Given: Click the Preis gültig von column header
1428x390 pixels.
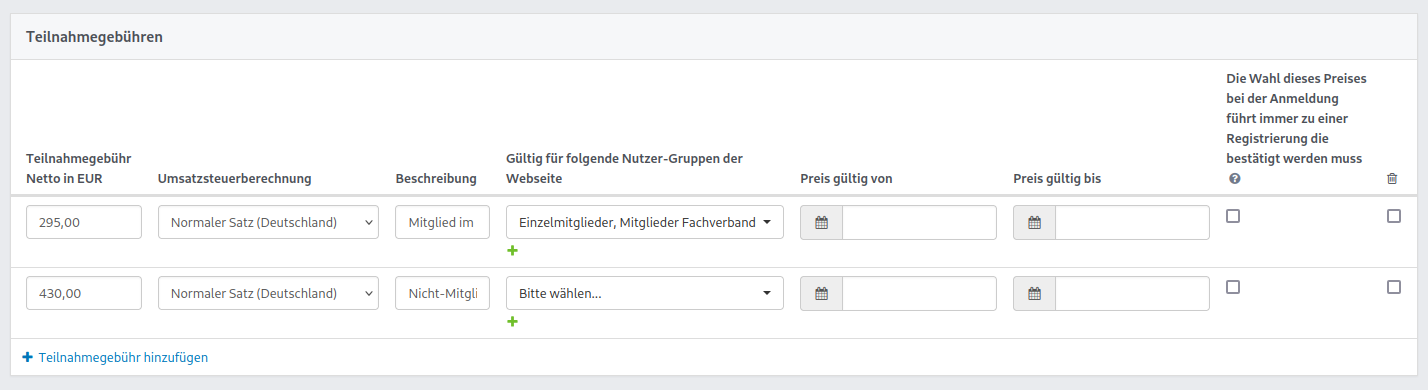Looking at the screenshot, I should (x=846, y=179).
